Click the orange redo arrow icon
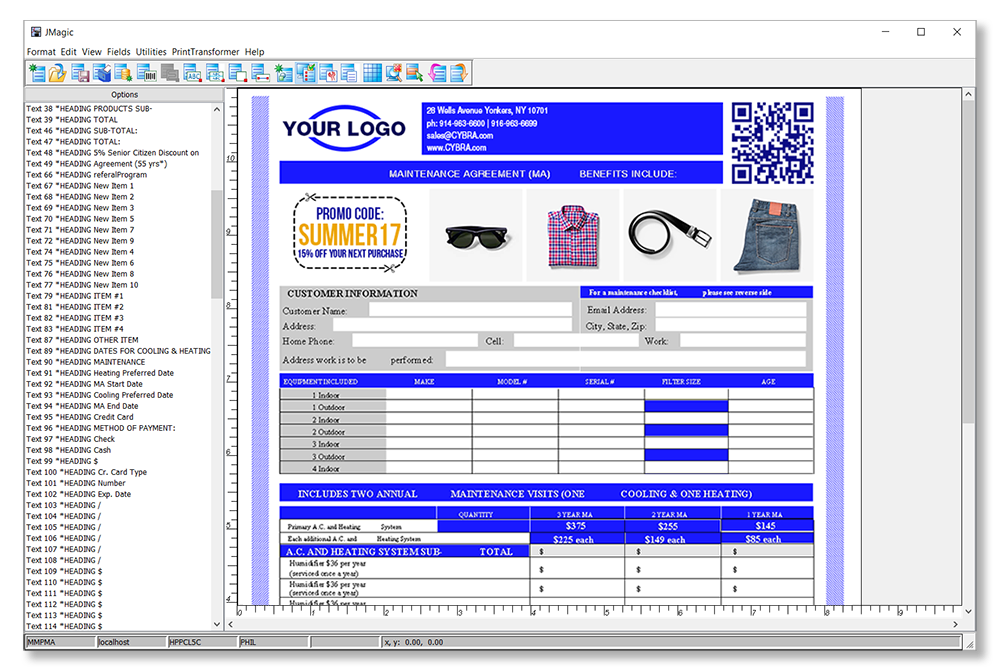Screen dimensions: 1000x670 tap(459, 74)
